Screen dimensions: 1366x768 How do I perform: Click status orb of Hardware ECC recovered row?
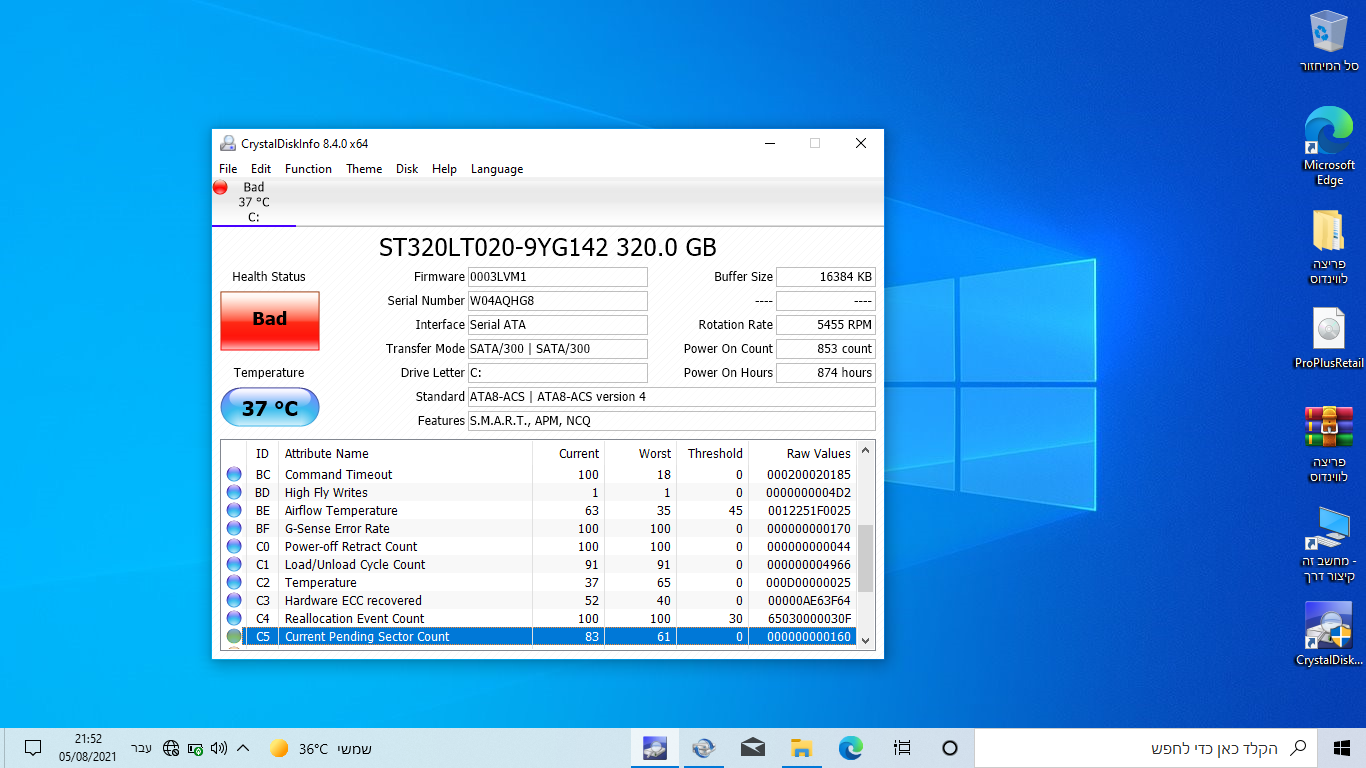pos(234,600)
